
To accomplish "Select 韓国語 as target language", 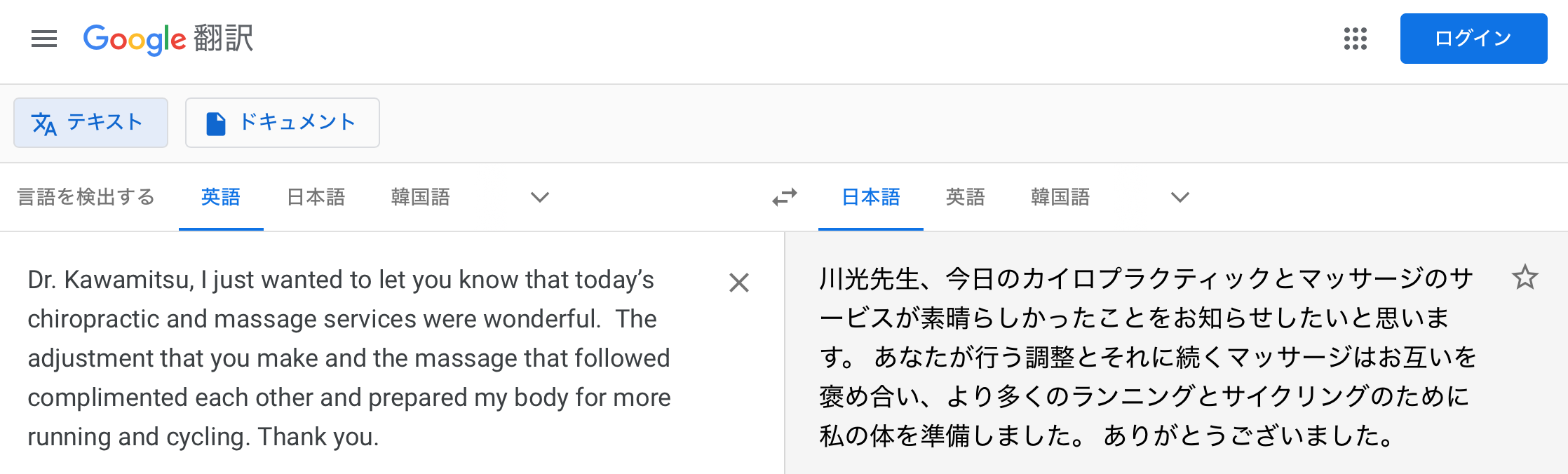I will tap(1060, 197).
